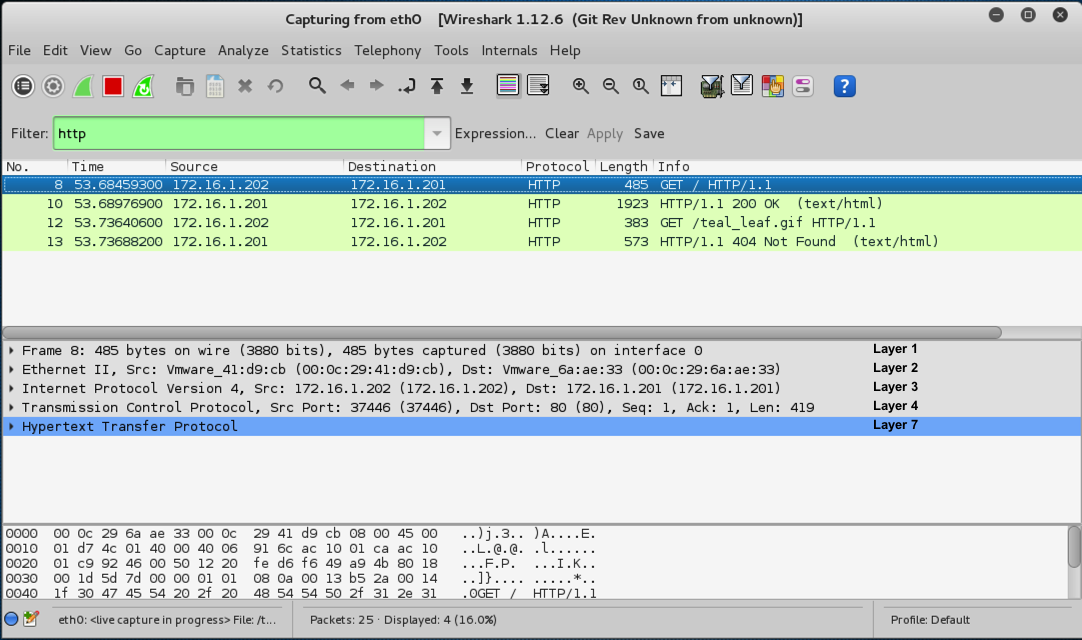
Task: Click the Find packet magnifier icon
Action: (x=317, y=86)
